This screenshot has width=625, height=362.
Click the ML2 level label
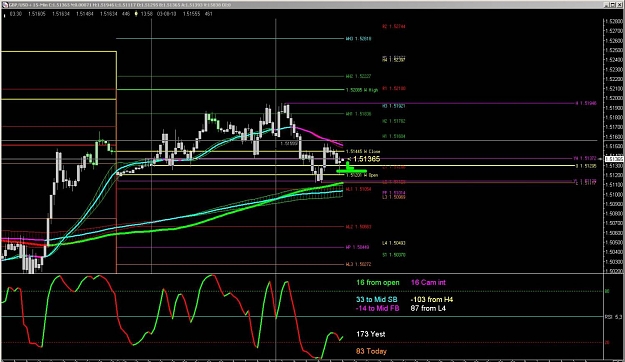358,227
